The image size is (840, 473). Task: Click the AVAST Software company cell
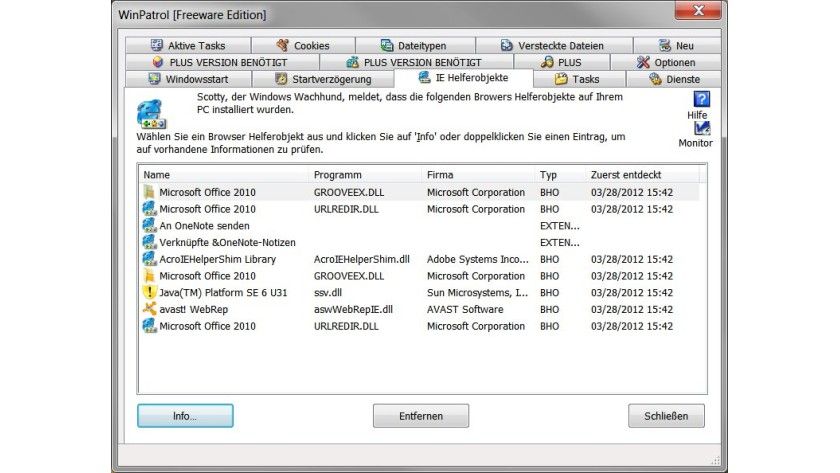pos(465,309)
